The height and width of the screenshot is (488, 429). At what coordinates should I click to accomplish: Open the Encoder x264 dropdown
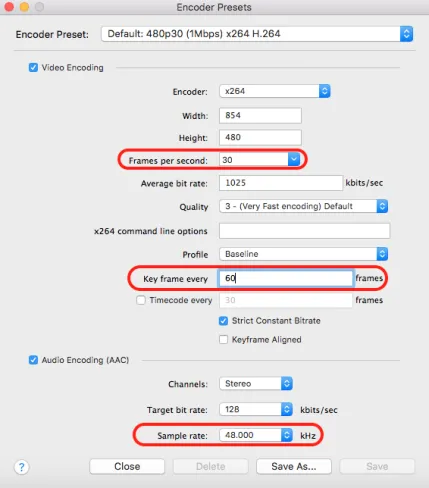tap(275, 91)
